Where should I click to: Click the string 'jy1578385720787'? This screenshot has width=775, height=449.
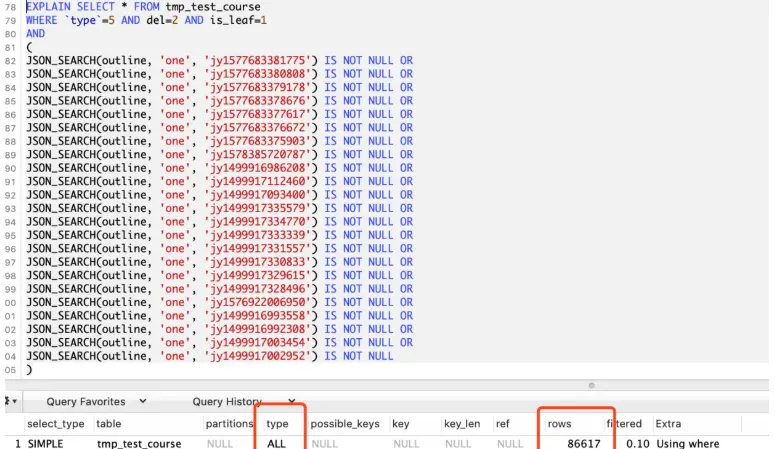258,154
